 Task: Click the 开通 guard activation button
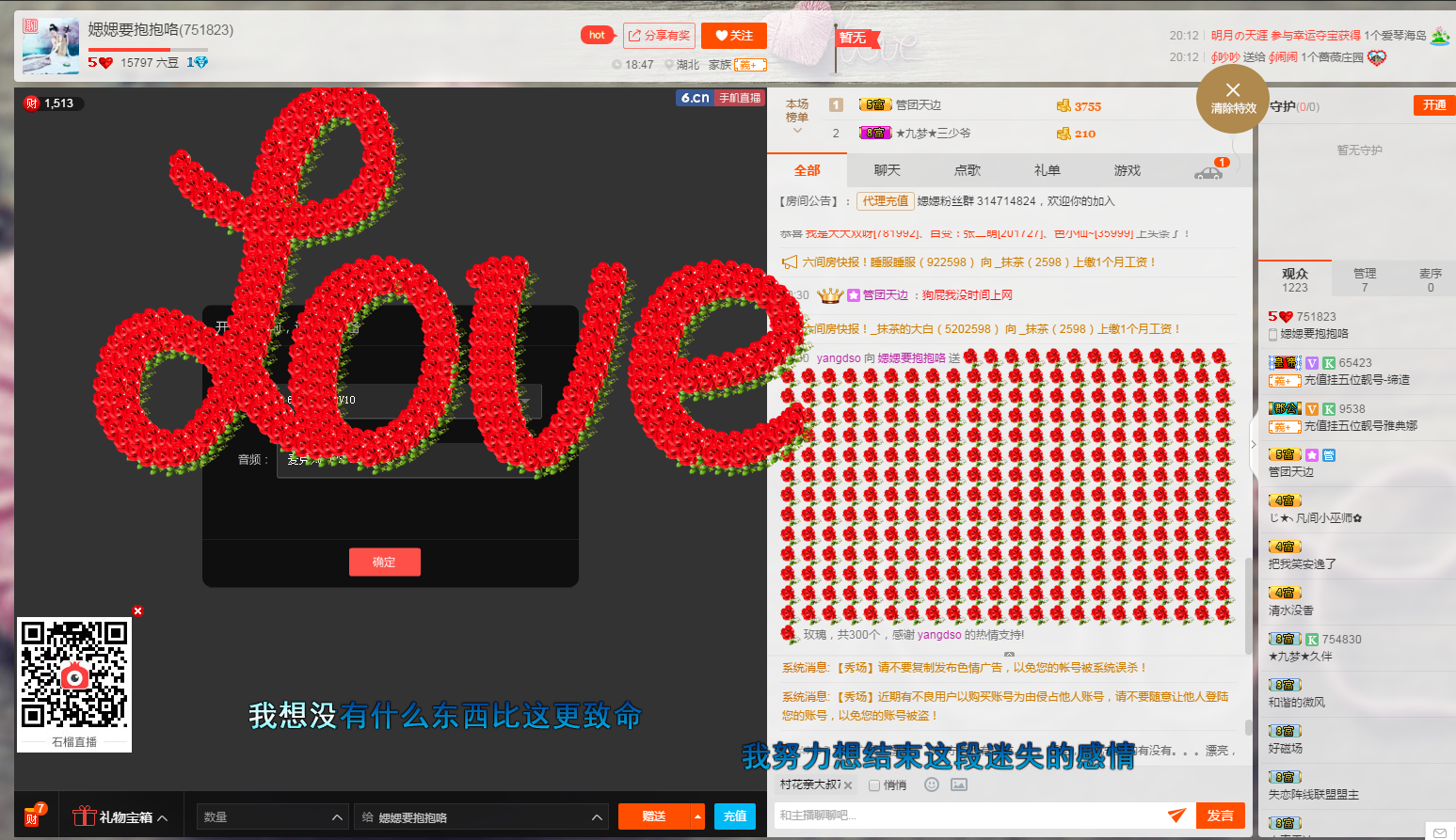pyautogui.click(x=1433, y=105)
